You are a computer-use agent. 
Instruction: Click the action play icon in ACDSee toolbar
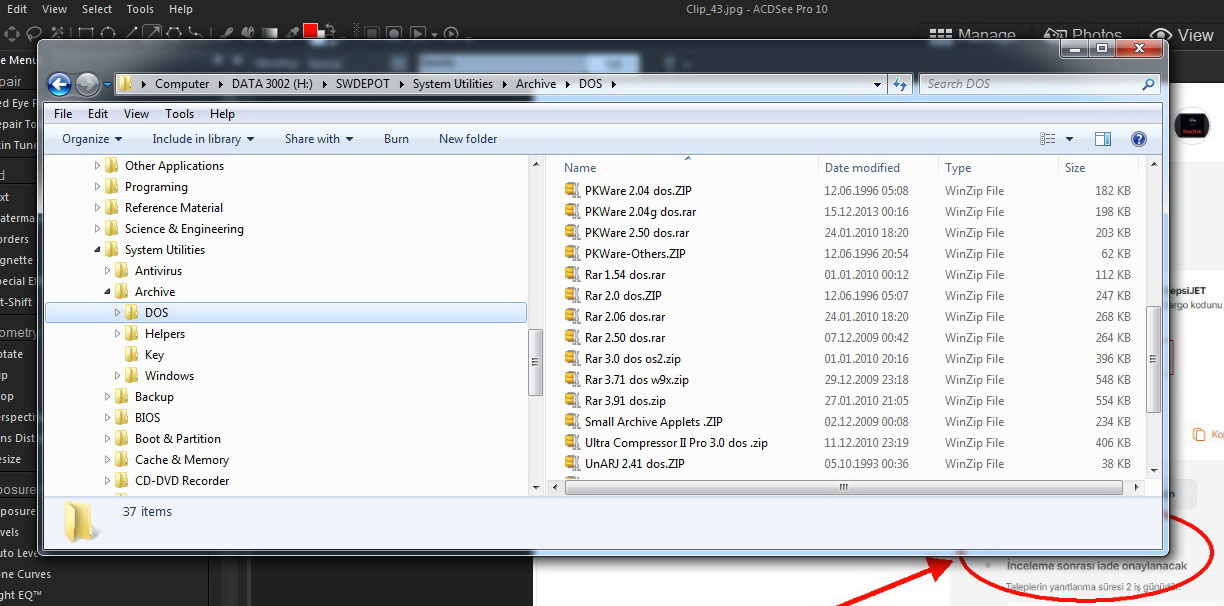(x=418, y=34)
